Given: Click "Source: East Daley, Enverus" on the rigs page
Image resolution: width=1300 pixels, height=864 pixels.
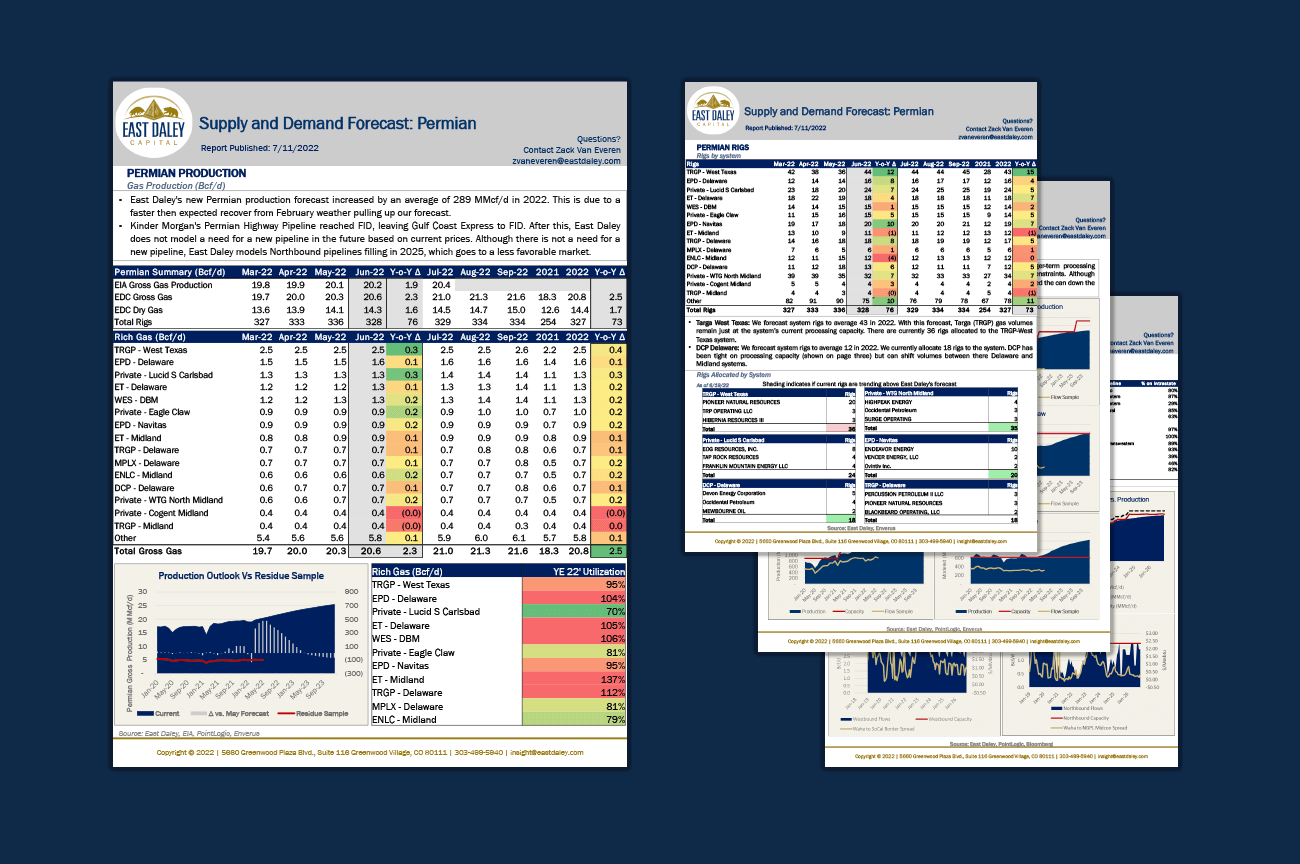Looking at the screenshot, I should click(x=861, y=527).
